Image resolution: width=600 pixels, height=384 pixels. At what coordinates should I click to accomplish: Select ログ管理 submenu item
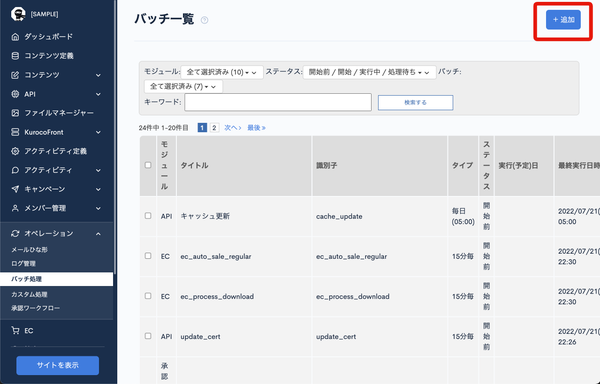tap(23, 264)
